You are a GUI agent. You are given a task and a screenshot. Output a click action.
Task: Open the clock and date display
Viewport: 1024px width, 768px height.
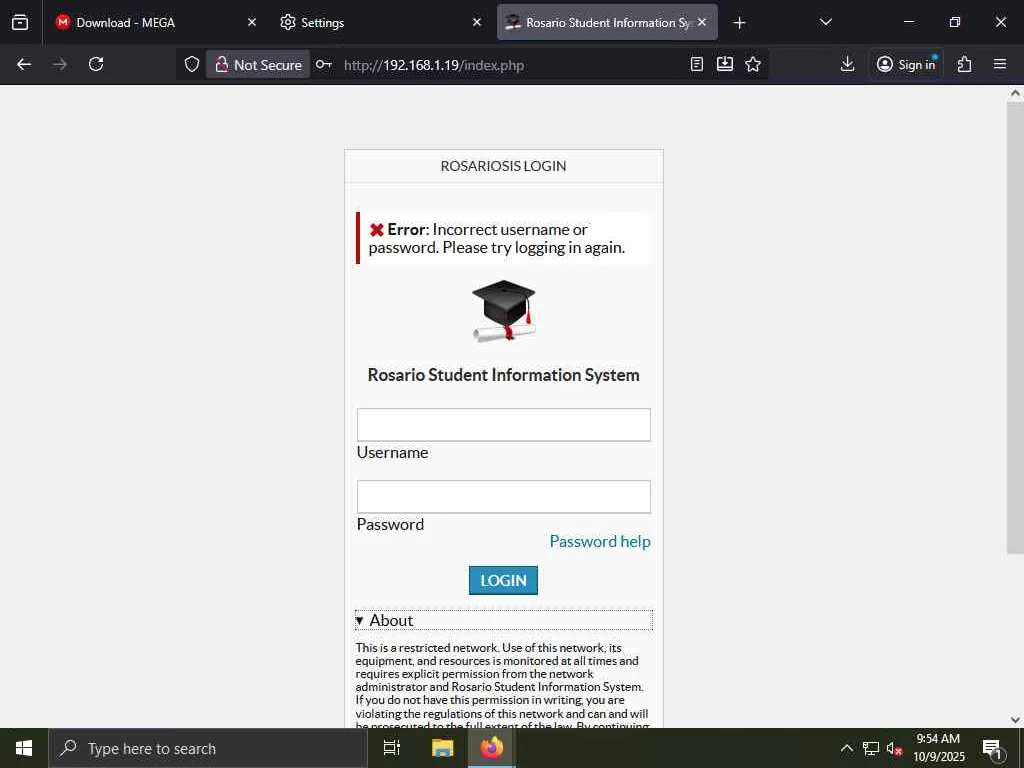[x=938, y=748]
